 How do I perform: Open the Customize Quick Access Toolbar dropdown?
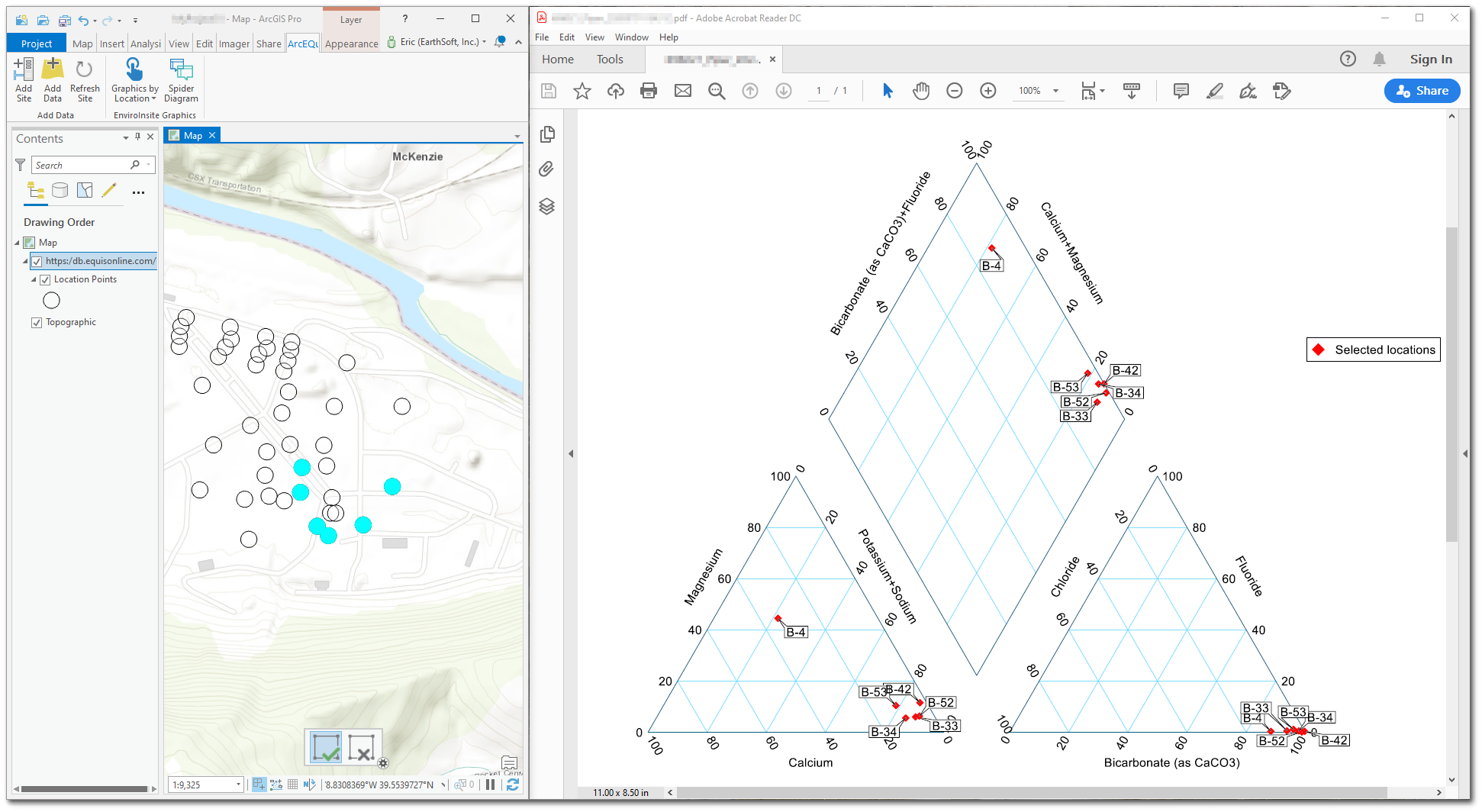click(x=135, y=21)
